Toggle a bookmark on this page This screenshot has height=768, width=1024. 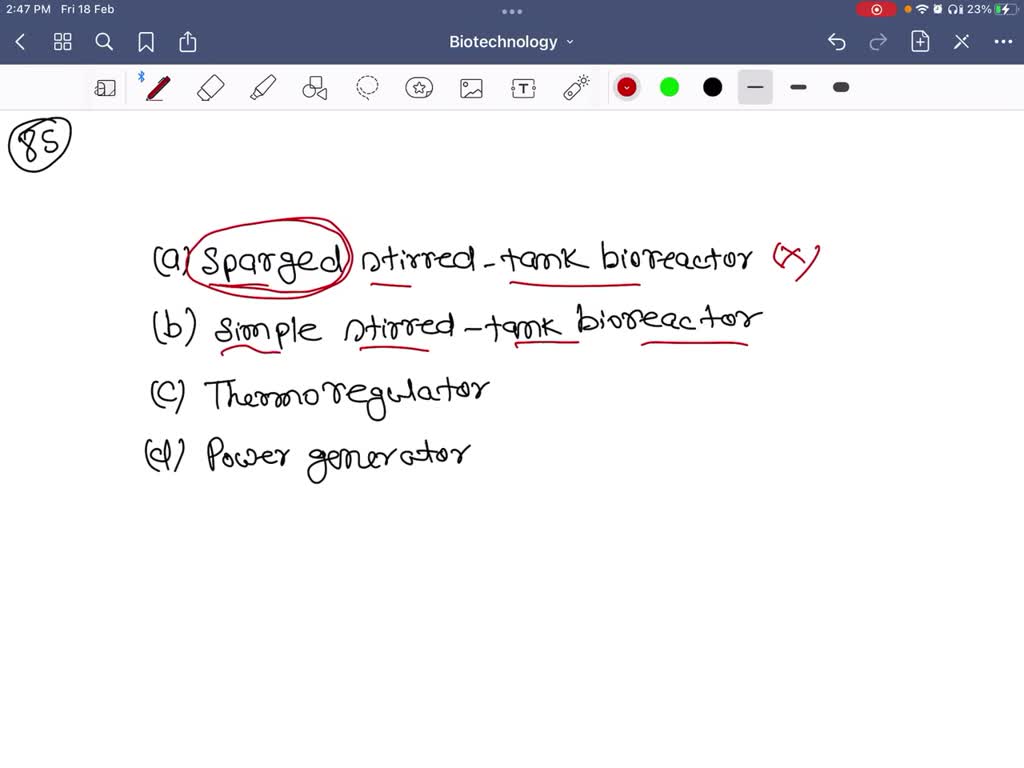click(x=146, y=41)
